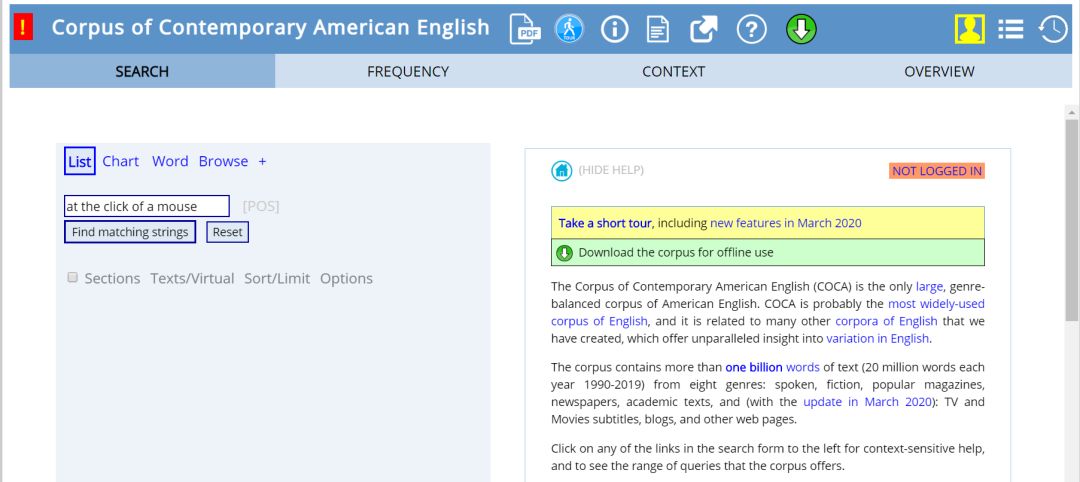
Task: Open the yellow user profile icon
Action: (969, 29)
